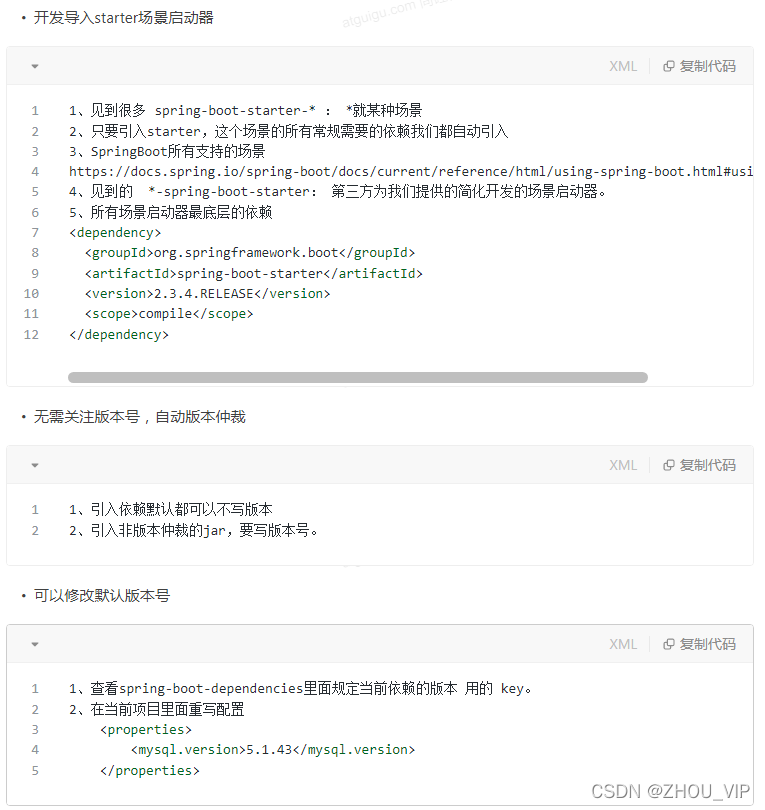765x810 pixels.
Task: Click XML label of the properties code block
Action: pyautogui.click(x=623, y=644)
